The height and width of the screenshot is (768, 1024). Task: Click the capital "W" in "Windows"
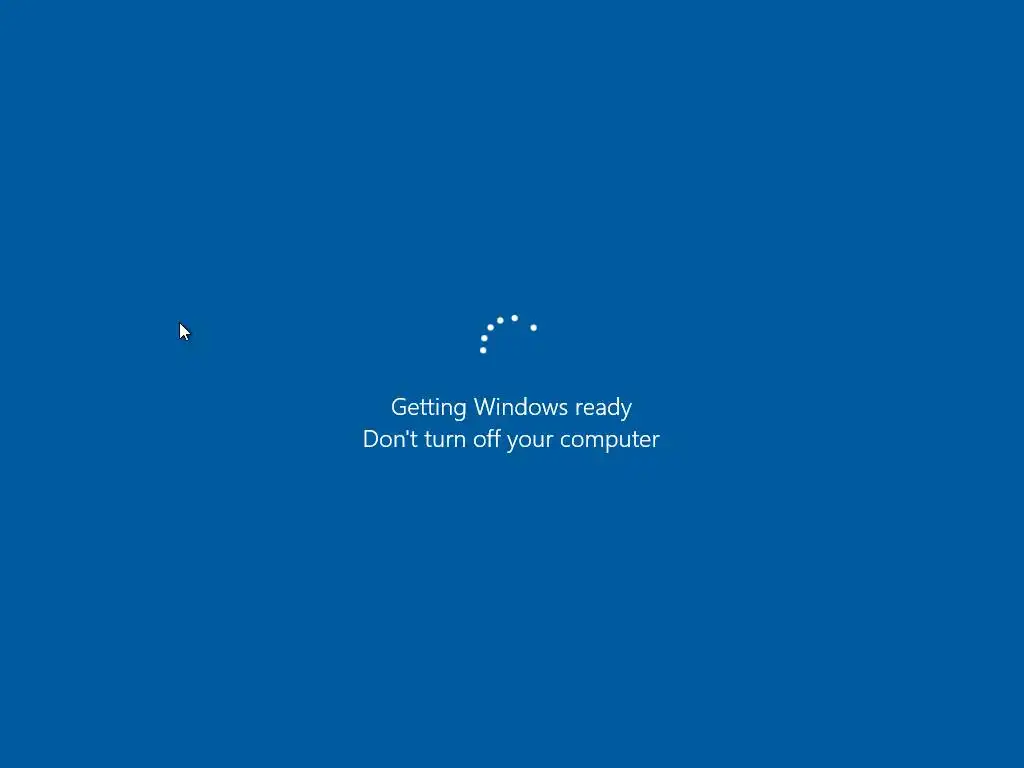(487, 407)
